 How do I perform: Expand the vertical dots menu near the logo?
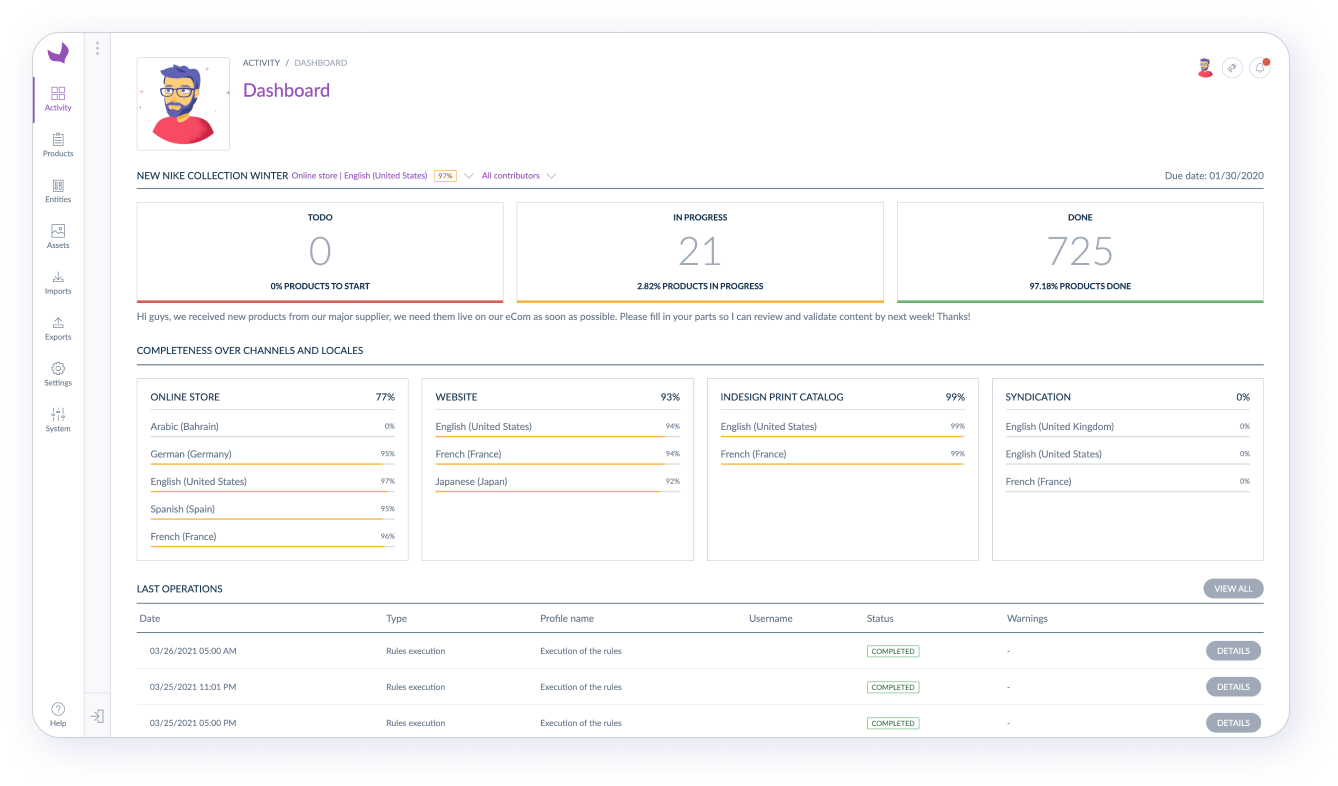(x=97, y=47)
